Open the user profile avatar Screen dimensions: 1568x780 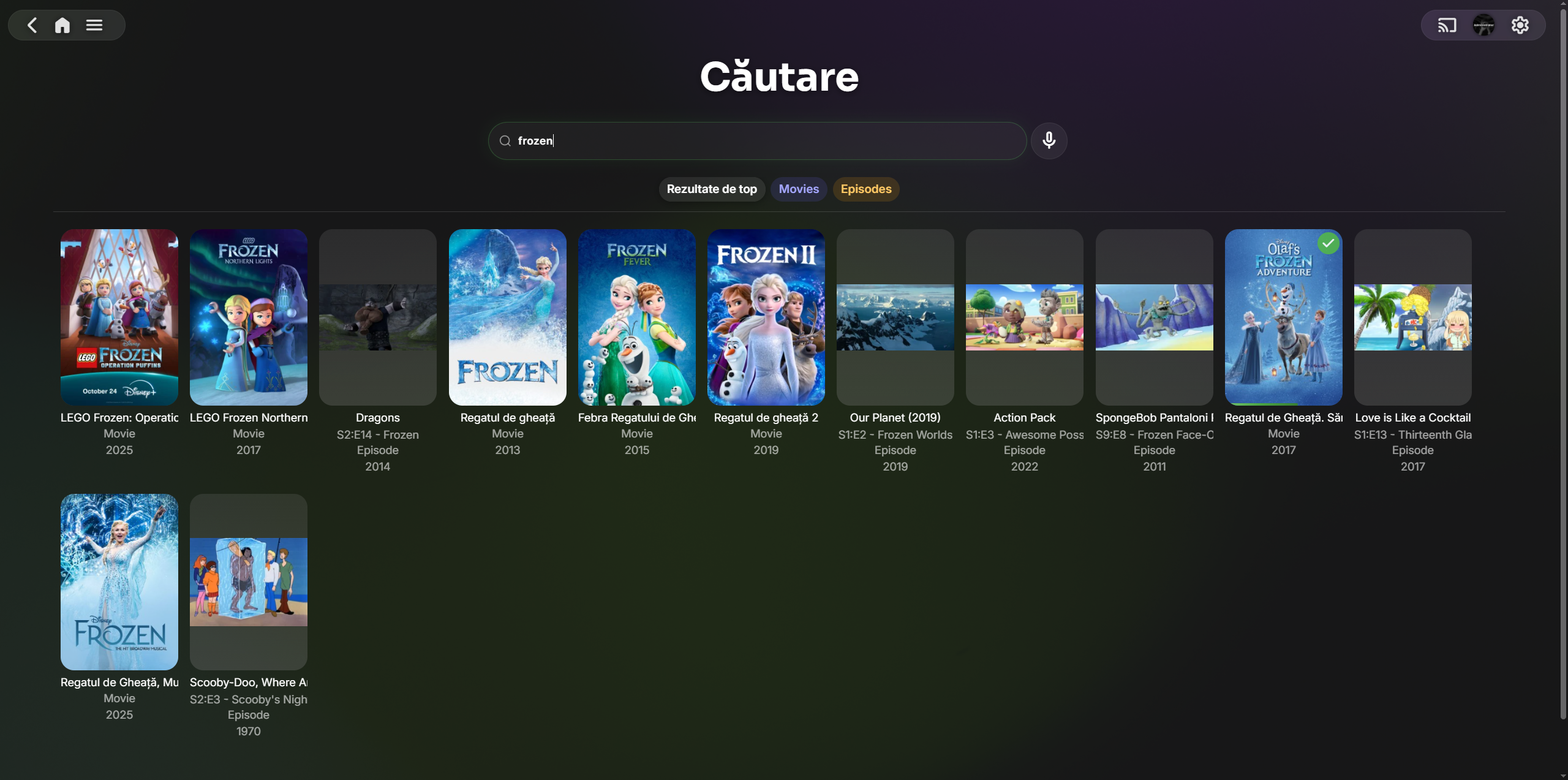pos(1483,25)
